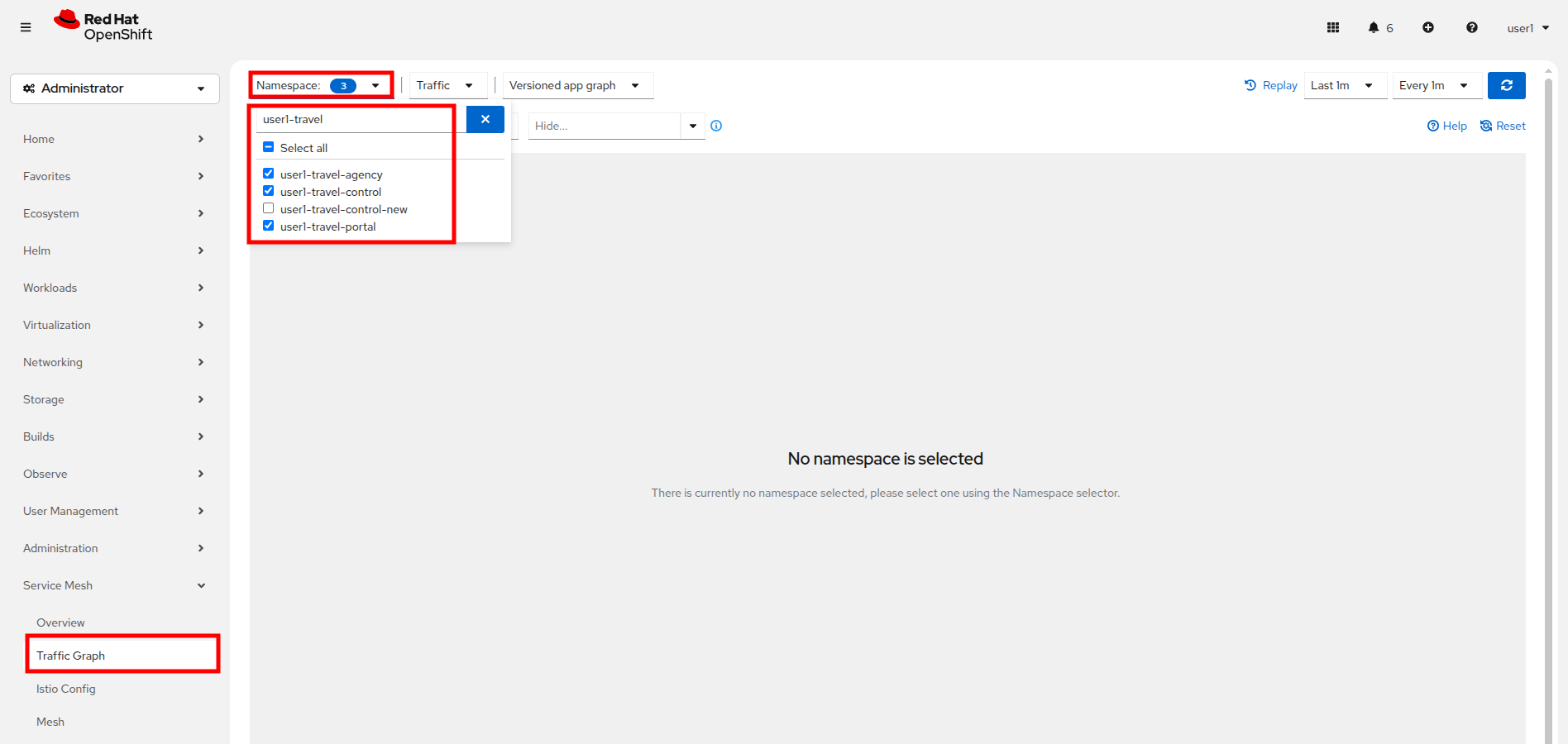Click the hamburger navigation menu icon

pos(26,27)
